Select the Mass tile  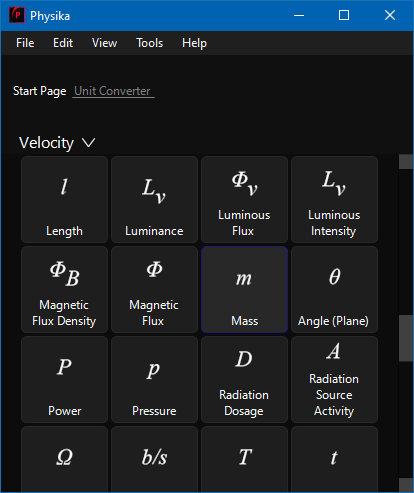click(244, 289)
